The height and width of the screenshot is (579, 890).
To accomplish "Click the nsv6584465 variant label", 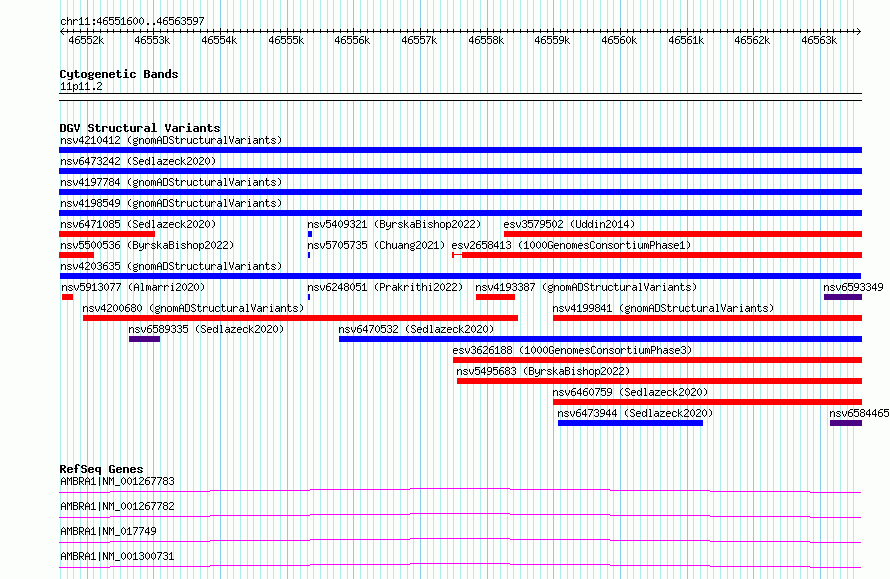I will pyautogui.click(x=859, y=413).
